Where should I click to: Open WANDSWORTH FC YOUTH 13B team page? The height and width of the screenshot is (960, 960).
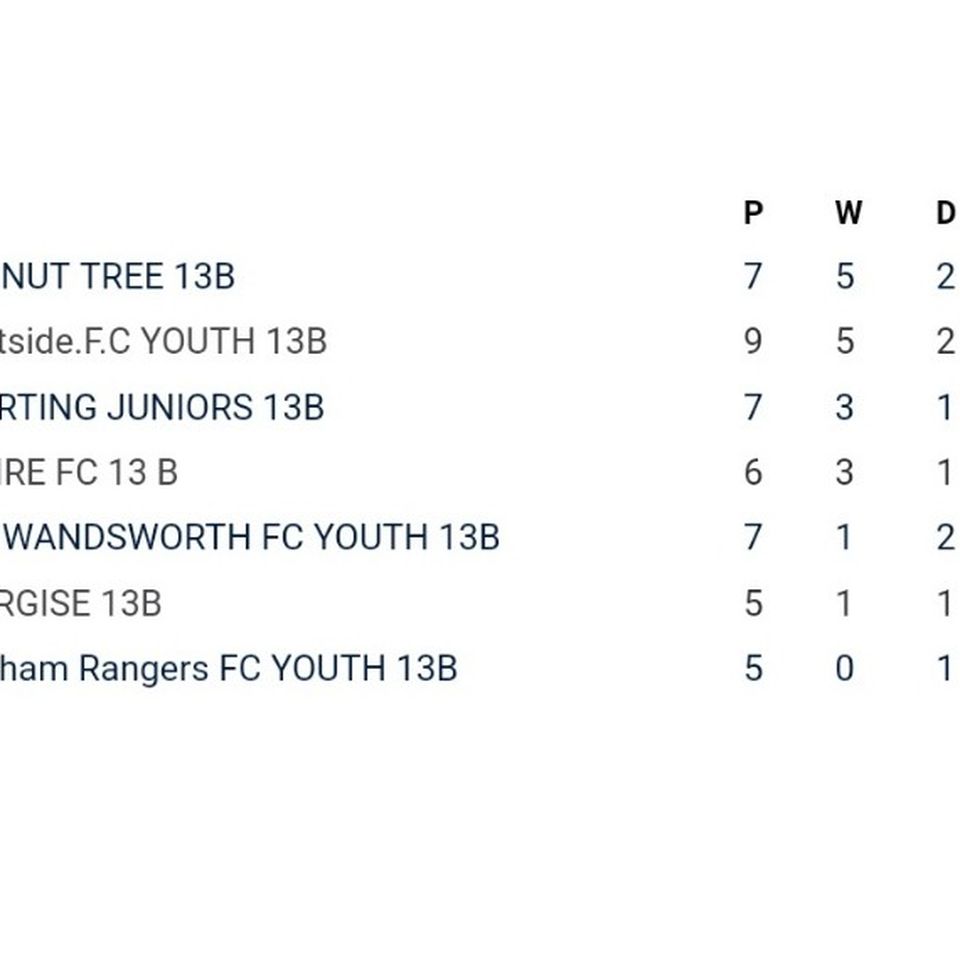[x=250, y=537]
